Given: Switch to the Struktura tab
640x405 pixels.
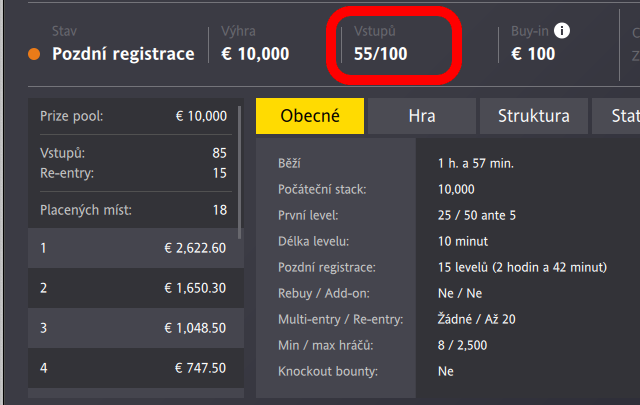Looking at the screenshot, I should pyautogui.click(x=533, y=116).
